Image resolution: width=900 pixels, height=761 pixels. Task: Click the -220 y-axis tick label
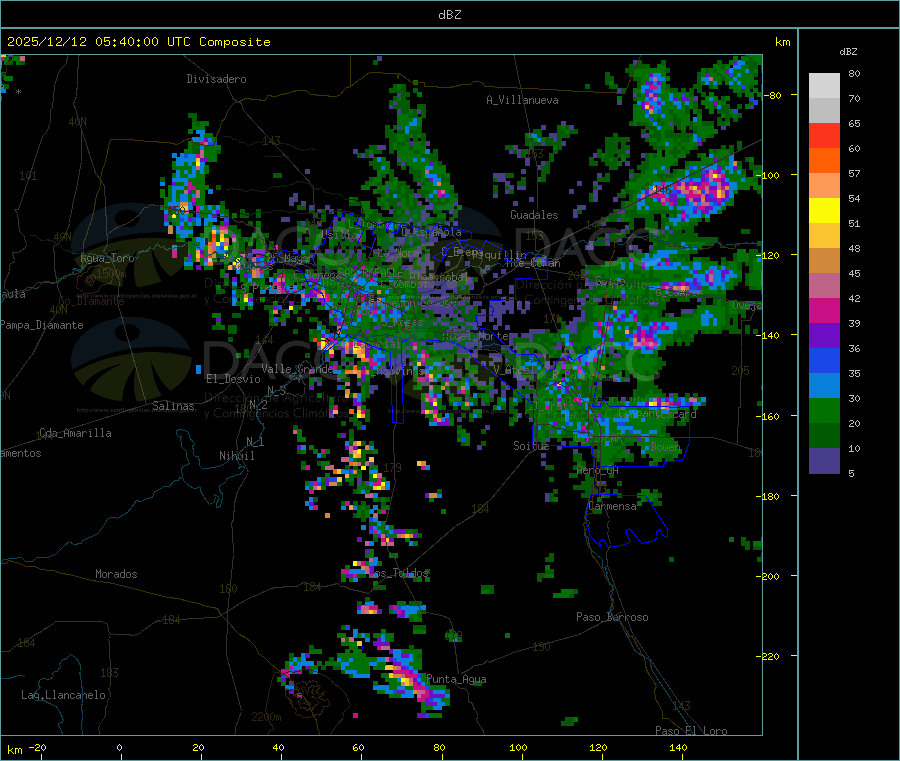(769, 656)
